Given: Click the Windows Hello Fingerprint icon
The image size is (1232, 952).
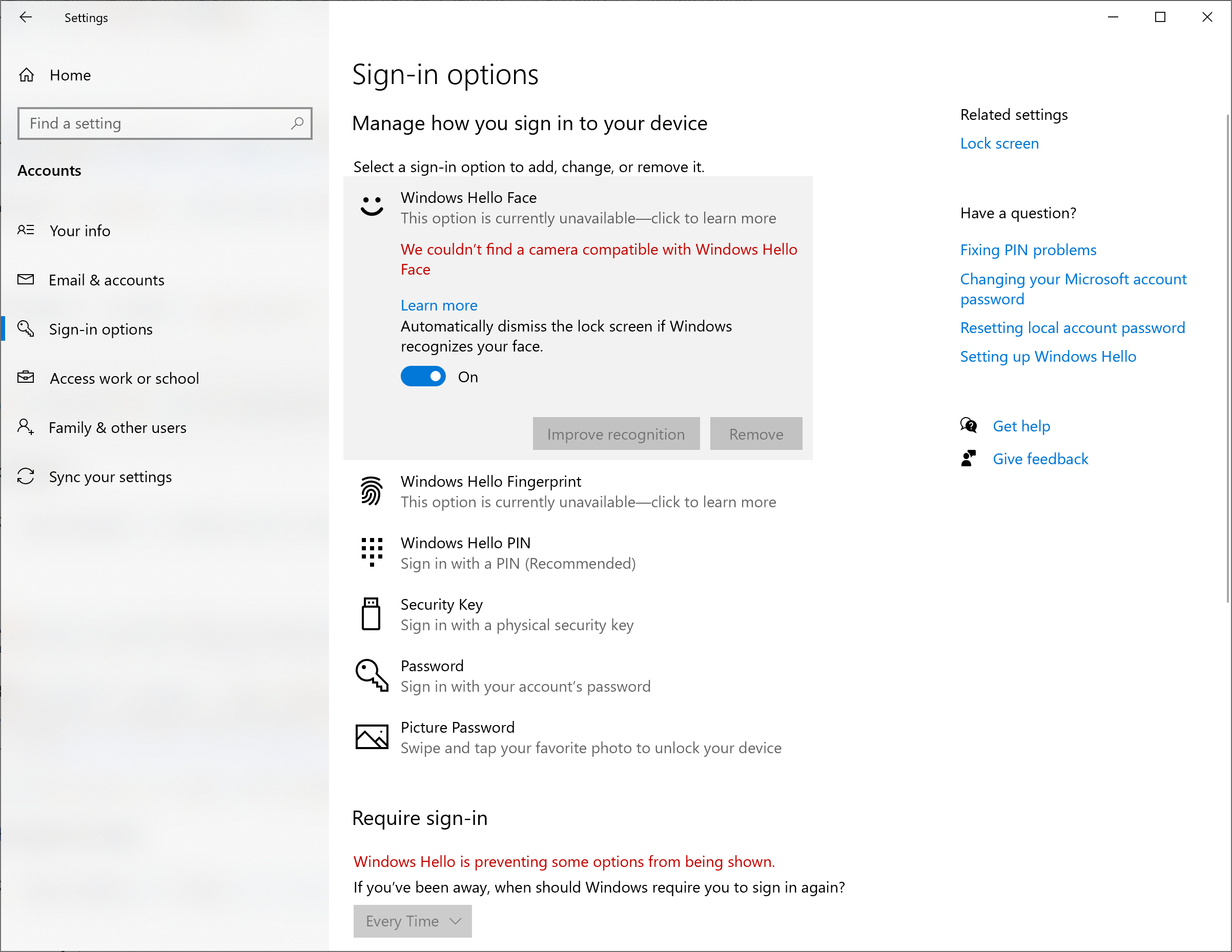Looking at the screenshot, I should [372, 491].
